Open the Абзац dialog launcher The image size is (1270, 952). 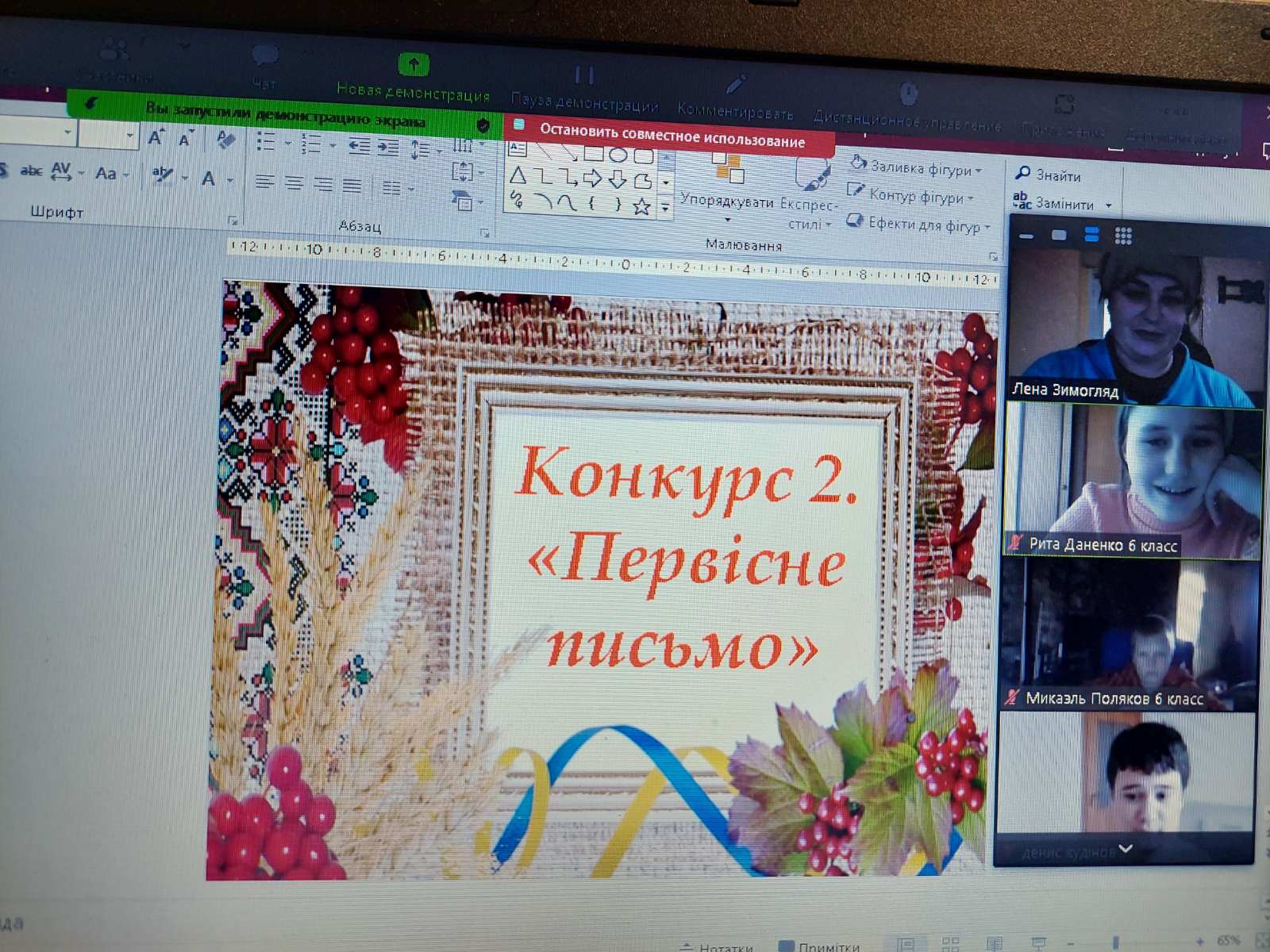click(484, 232)
